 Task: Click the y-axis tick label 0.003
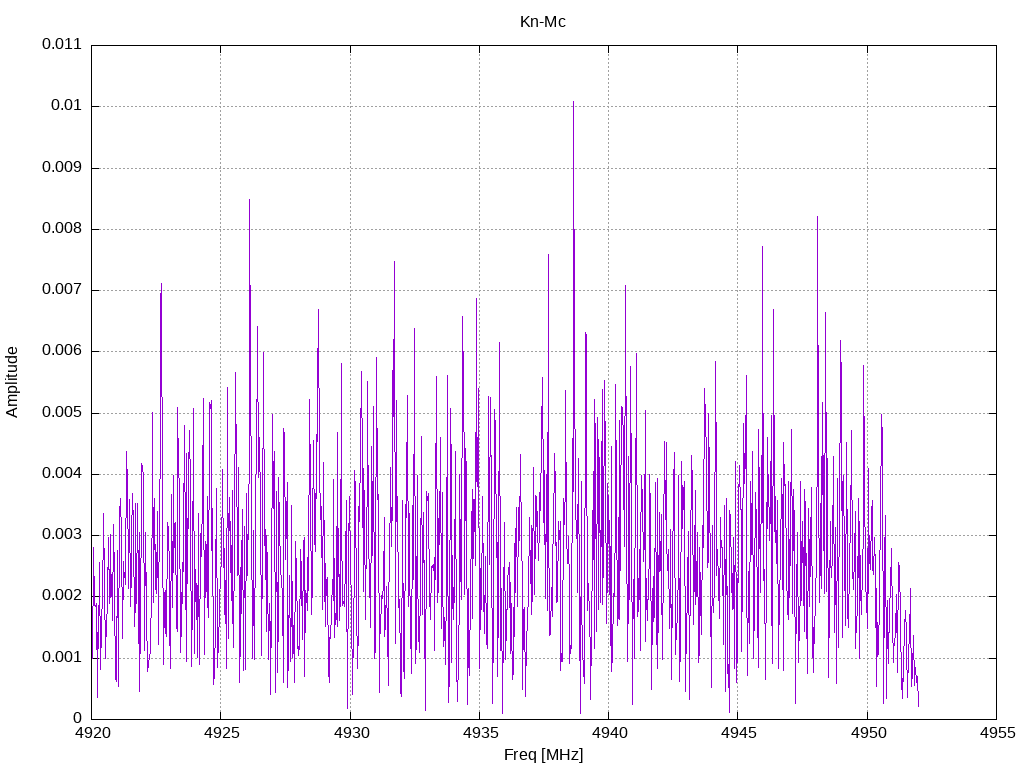pyautogui.click(x=62, y=534)
